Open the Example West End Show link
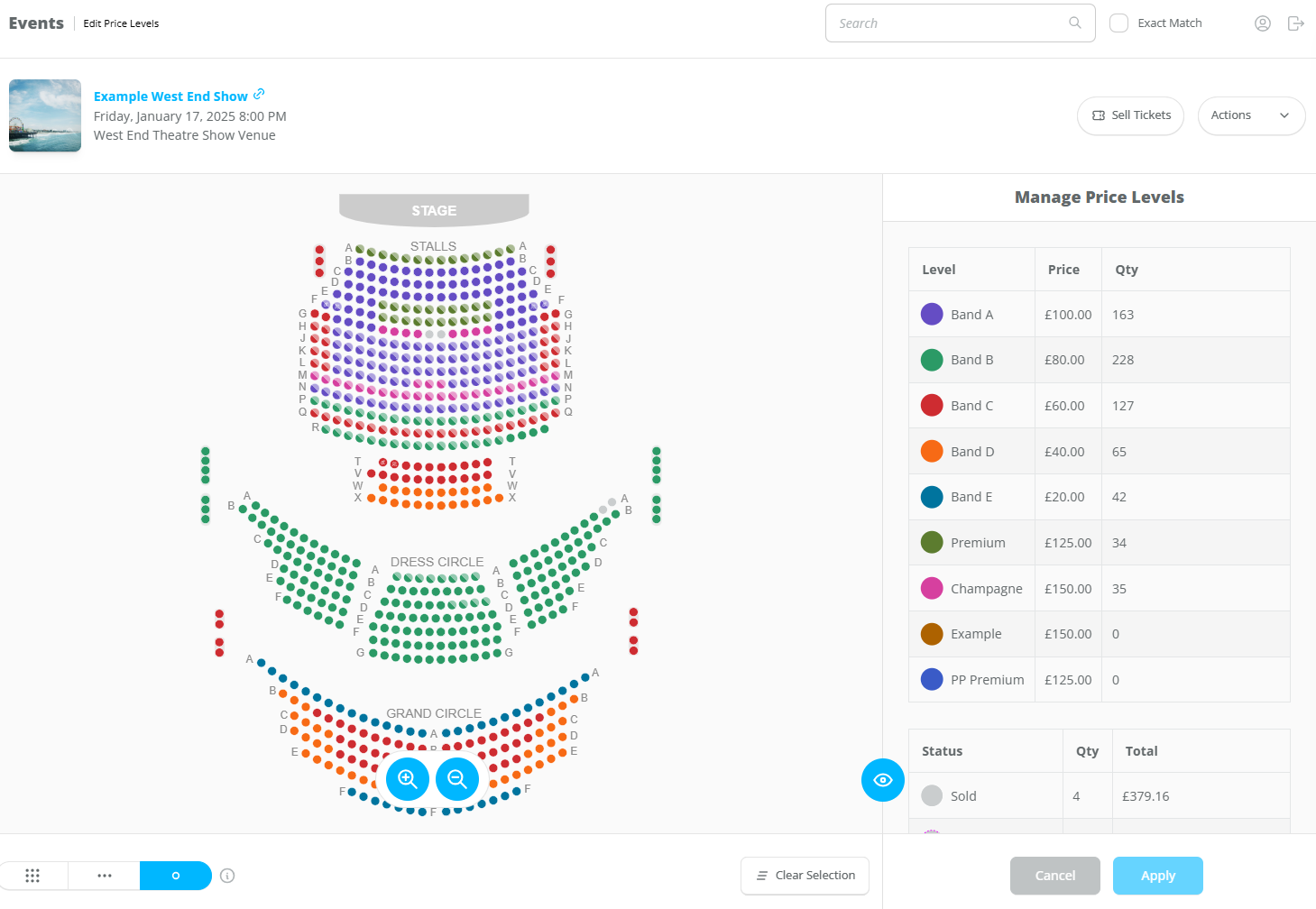The image size is (1316, 909). tap(170, 96)
